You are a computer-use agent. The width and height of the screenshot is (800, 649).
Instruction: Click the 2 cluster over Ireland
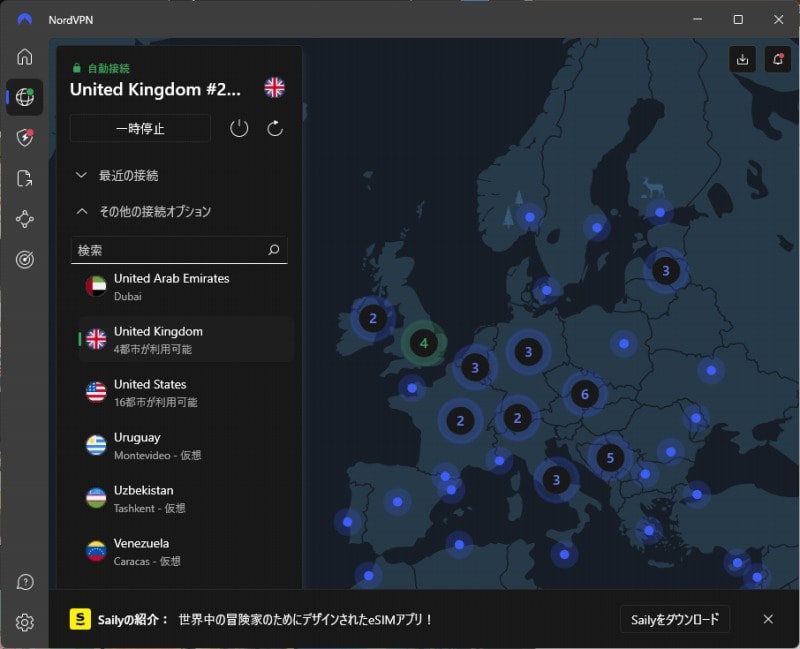click(x=373, y=318)
